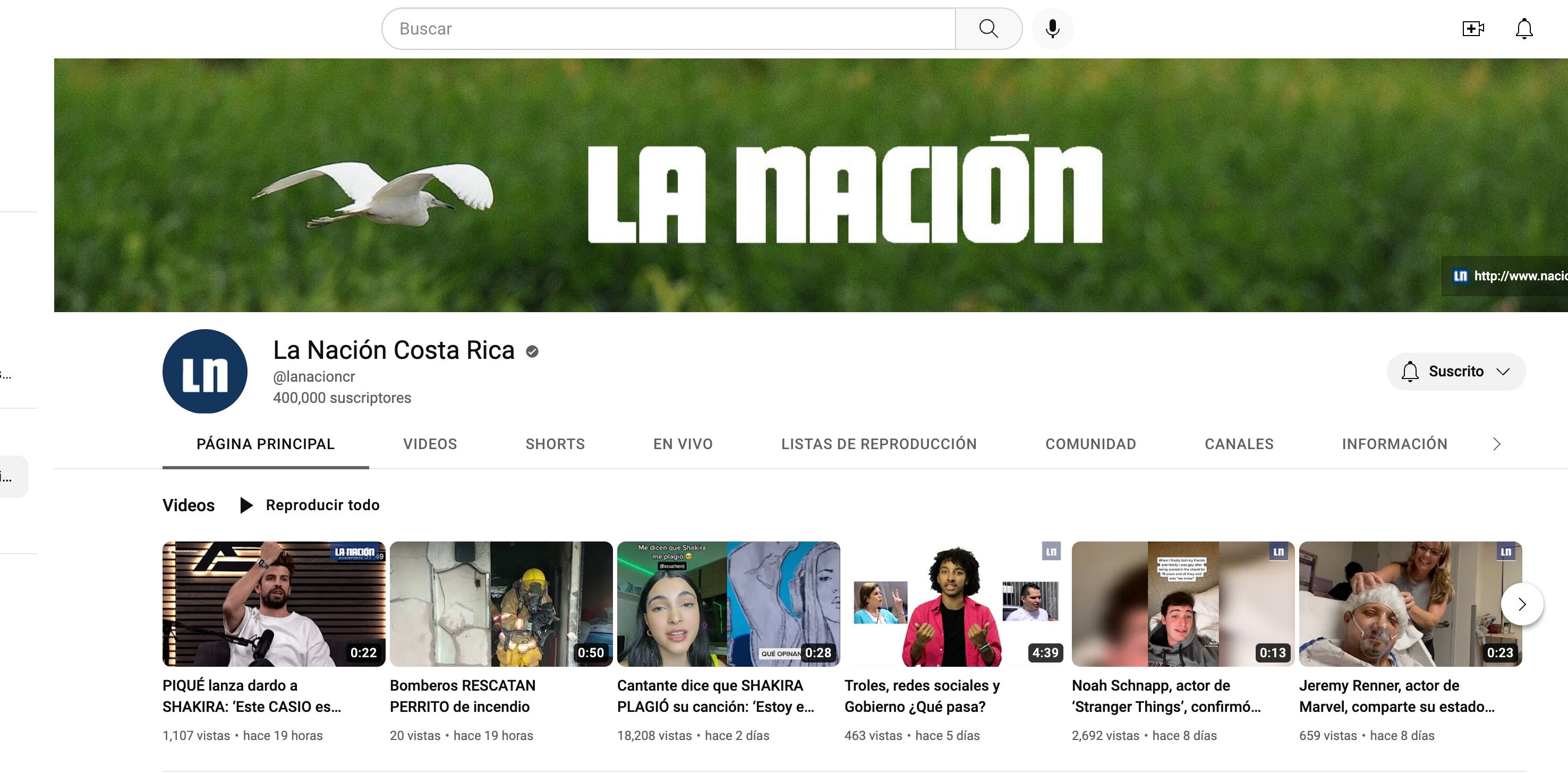Click the Troles, redes sociales video thumbnail
The height and width of the screenshot is (774, 1568).
click(953, 604)
